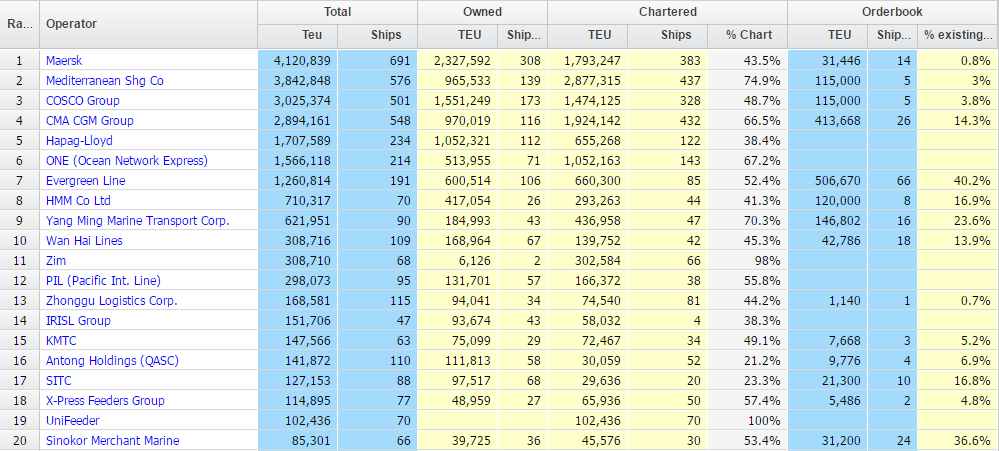This screenshot has width=999, height=451.
Task: Select the Chartered group header
Action: [668, 12]
